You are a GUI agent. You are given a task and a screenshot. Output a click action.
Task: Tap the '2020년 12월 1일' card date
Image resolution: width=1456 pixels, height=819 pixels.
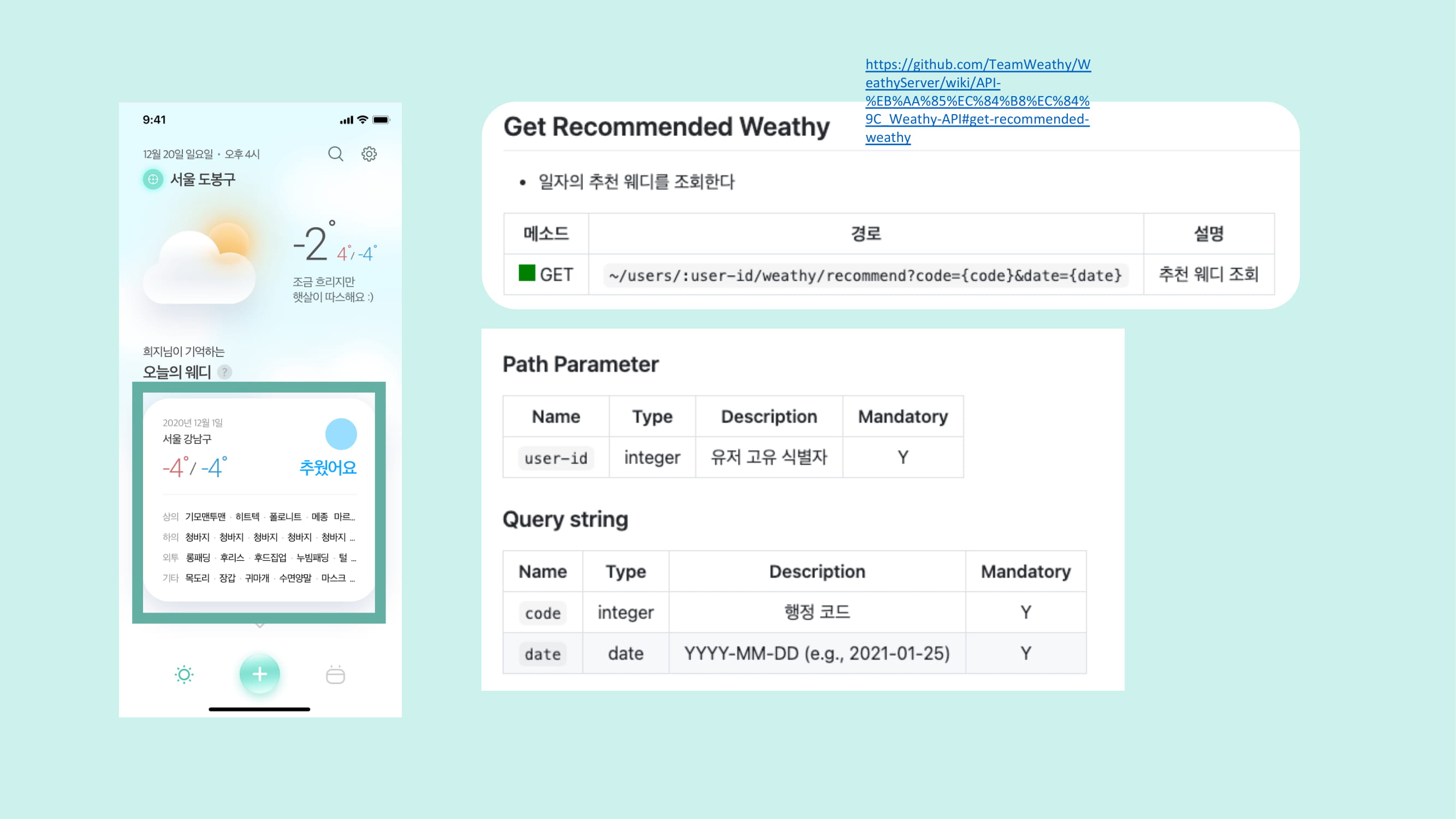(x=193, y=422)
